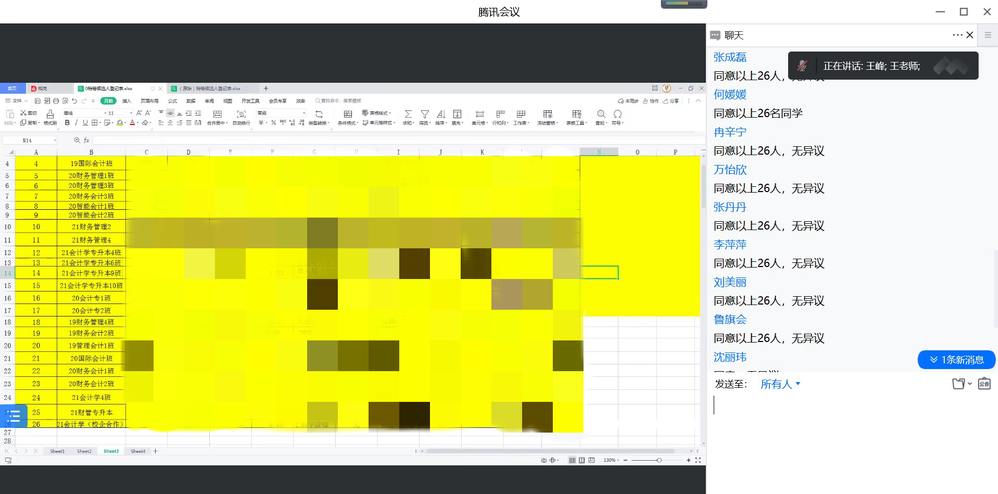Screen dimensions: 998x494
Task: Close the chat panel
Action: pyautogui.click(x=970, y=35)
